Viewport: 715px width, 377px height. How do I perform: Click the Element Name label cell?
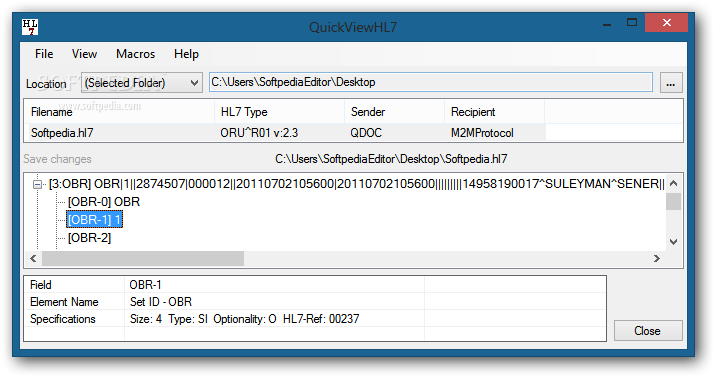[74, 302]
